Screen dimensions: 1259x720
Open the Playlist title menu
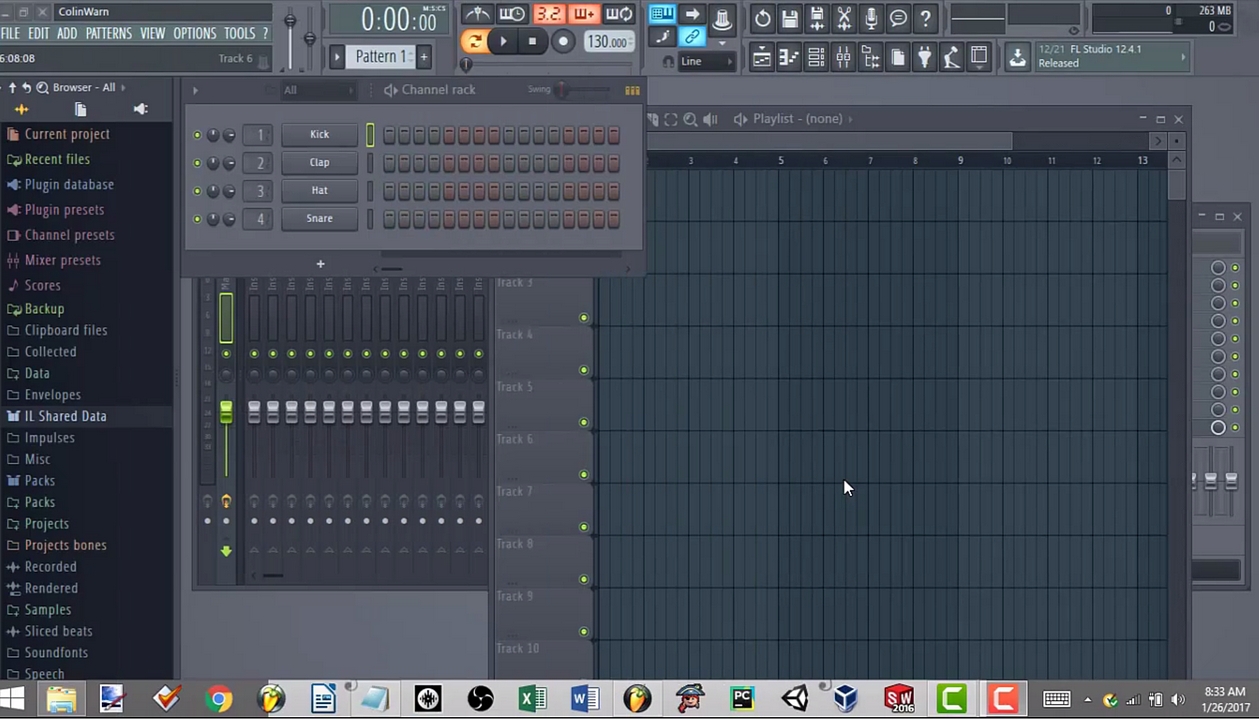pyautogui.click(x=797, y=119)
